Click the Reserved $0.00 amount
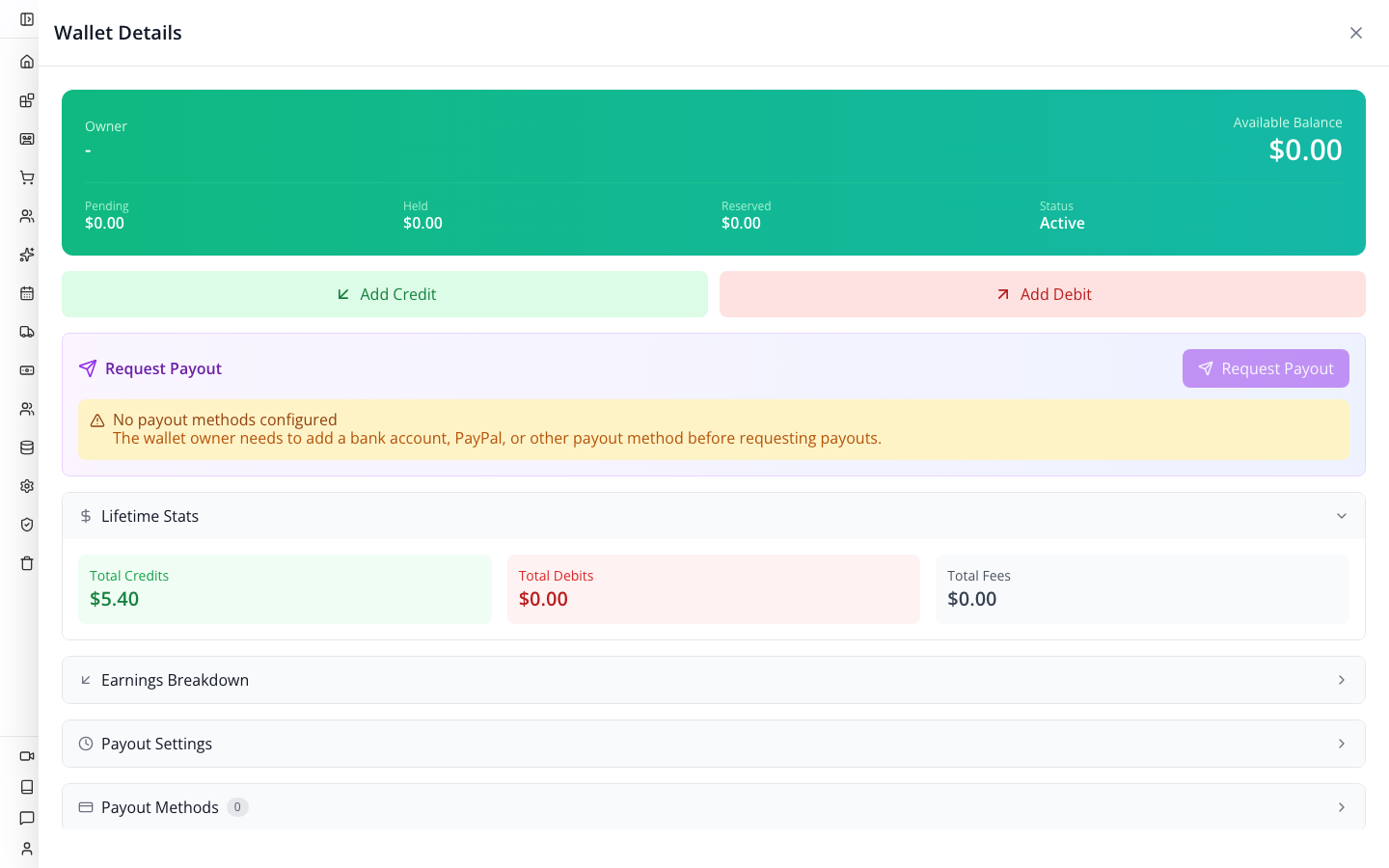 (741, 223)
